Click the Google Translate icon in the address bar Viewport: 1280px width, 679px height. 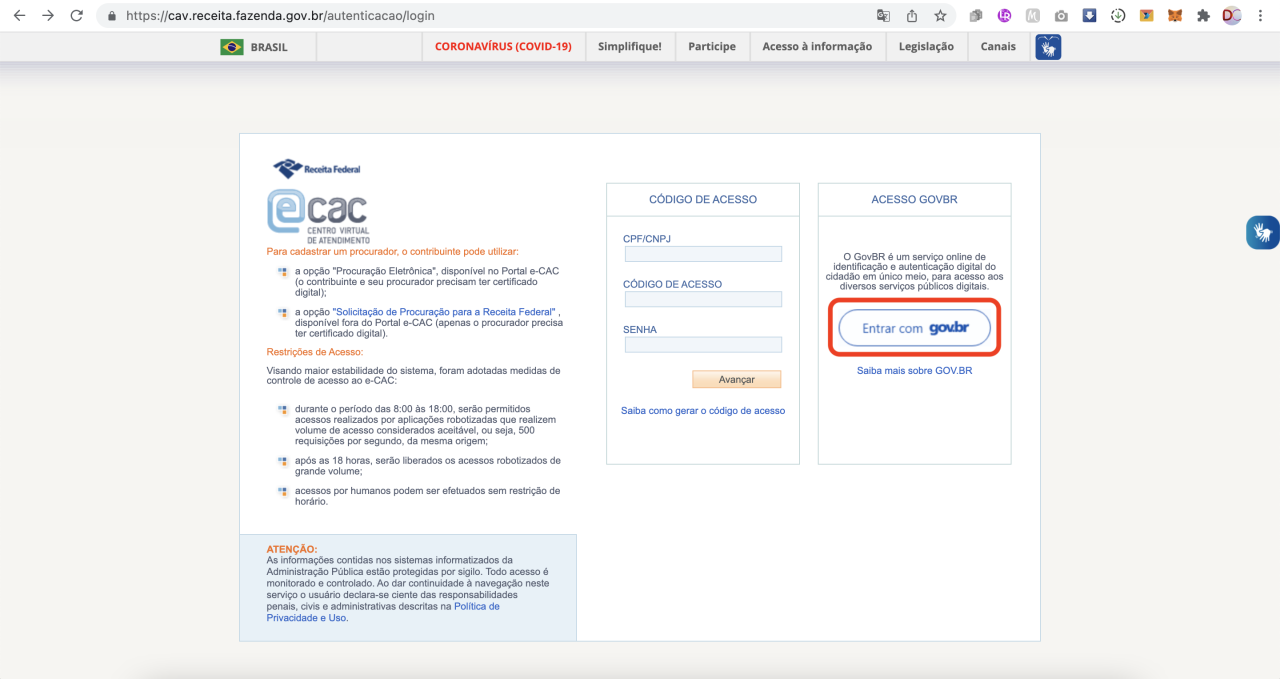point(885,15)
